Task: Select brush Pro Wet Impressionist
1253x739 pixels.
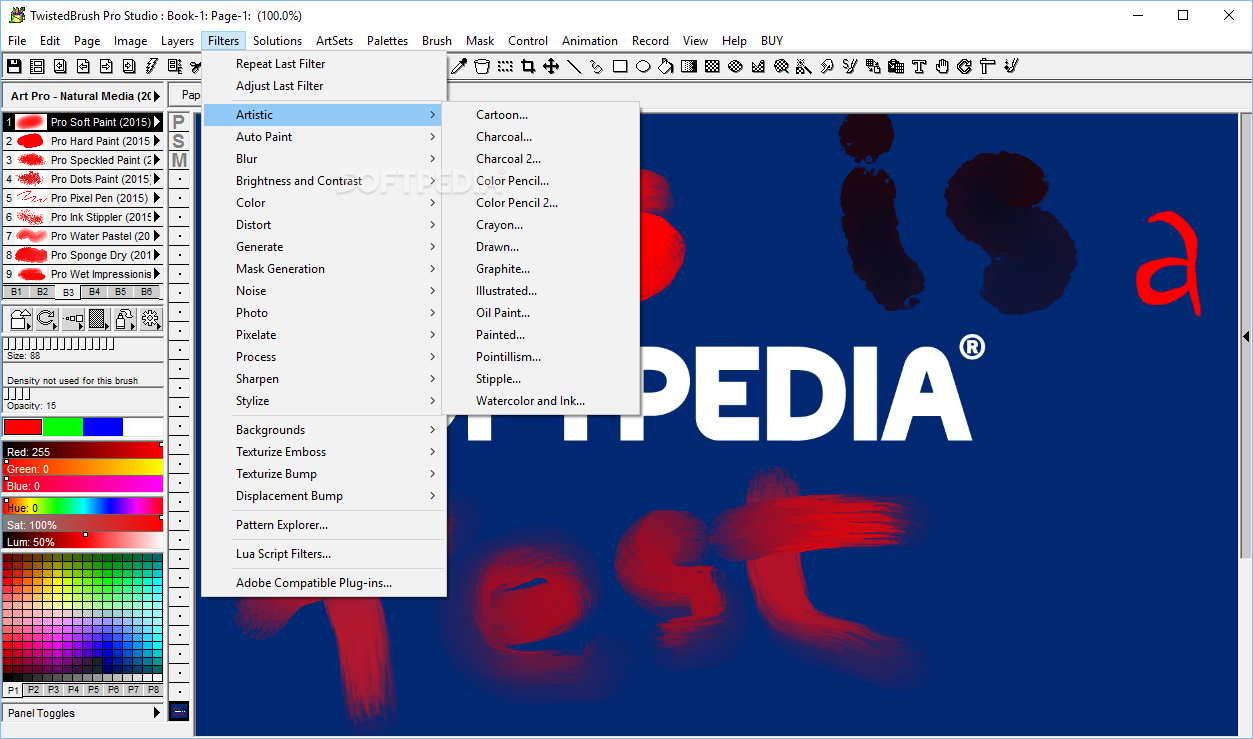Action: 83,274
